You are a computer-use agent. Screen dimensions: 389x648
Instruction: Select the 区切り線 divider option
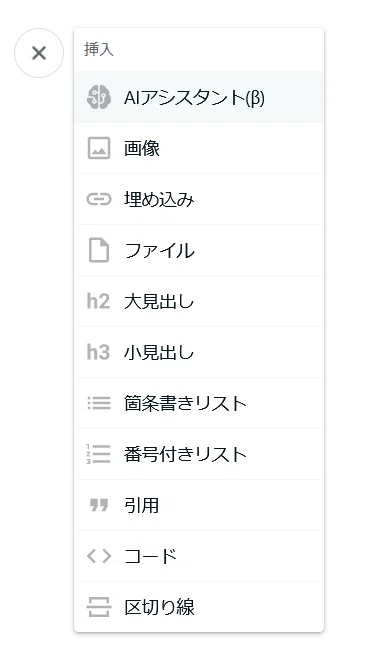199,607
